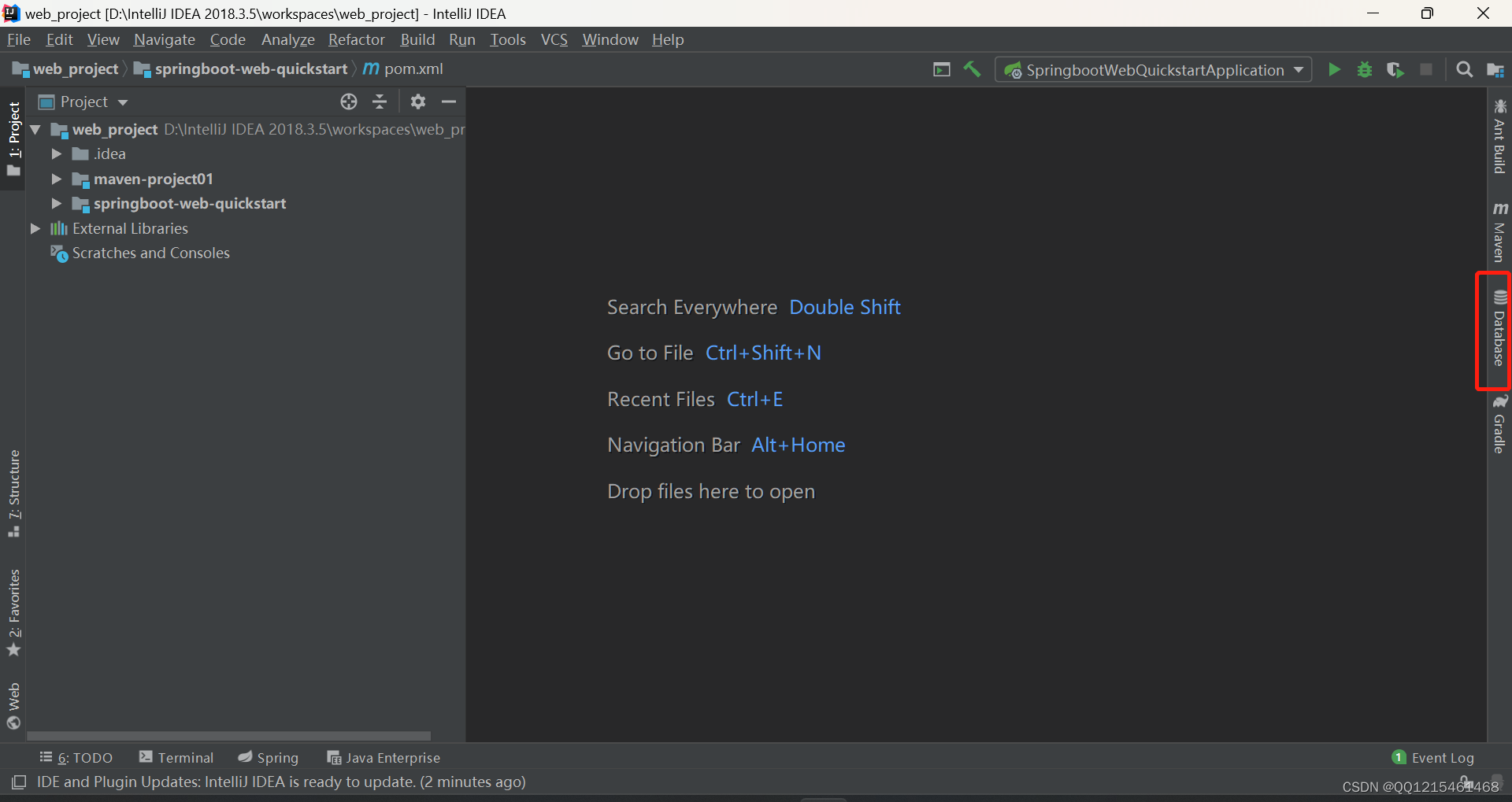Open Project Structure icon in the toolbar

point(1495,70)
